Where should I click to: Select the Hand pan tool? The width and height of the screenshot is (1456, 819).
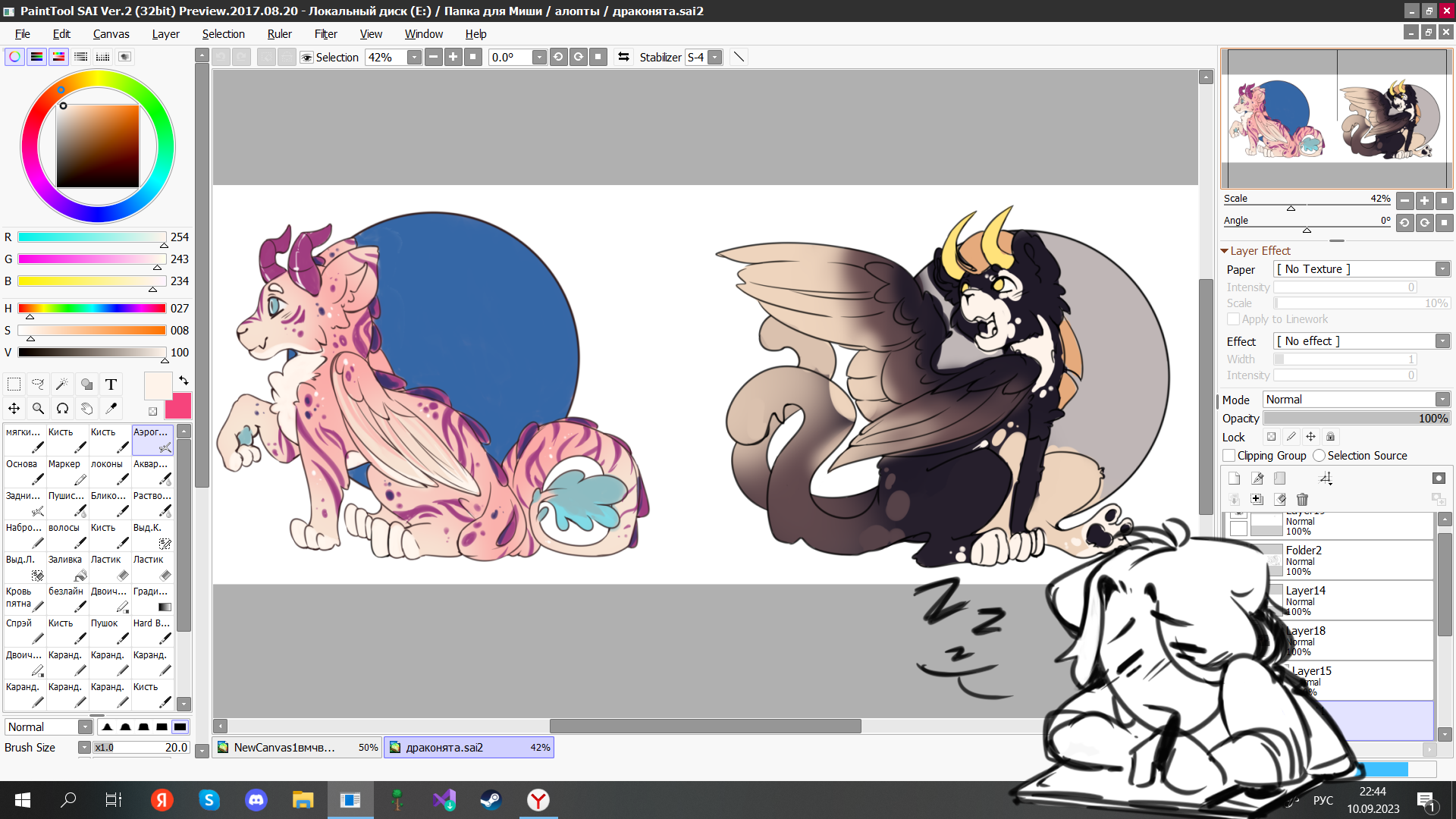click(86, 409)
